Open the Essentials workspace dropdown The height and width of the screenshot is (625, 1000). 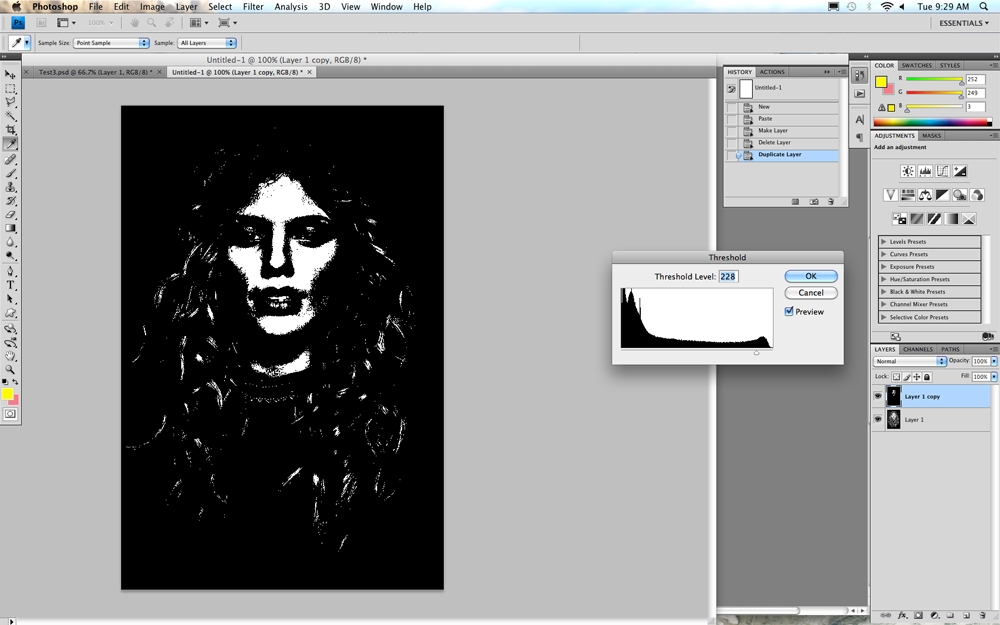click(x=964, y=23)
